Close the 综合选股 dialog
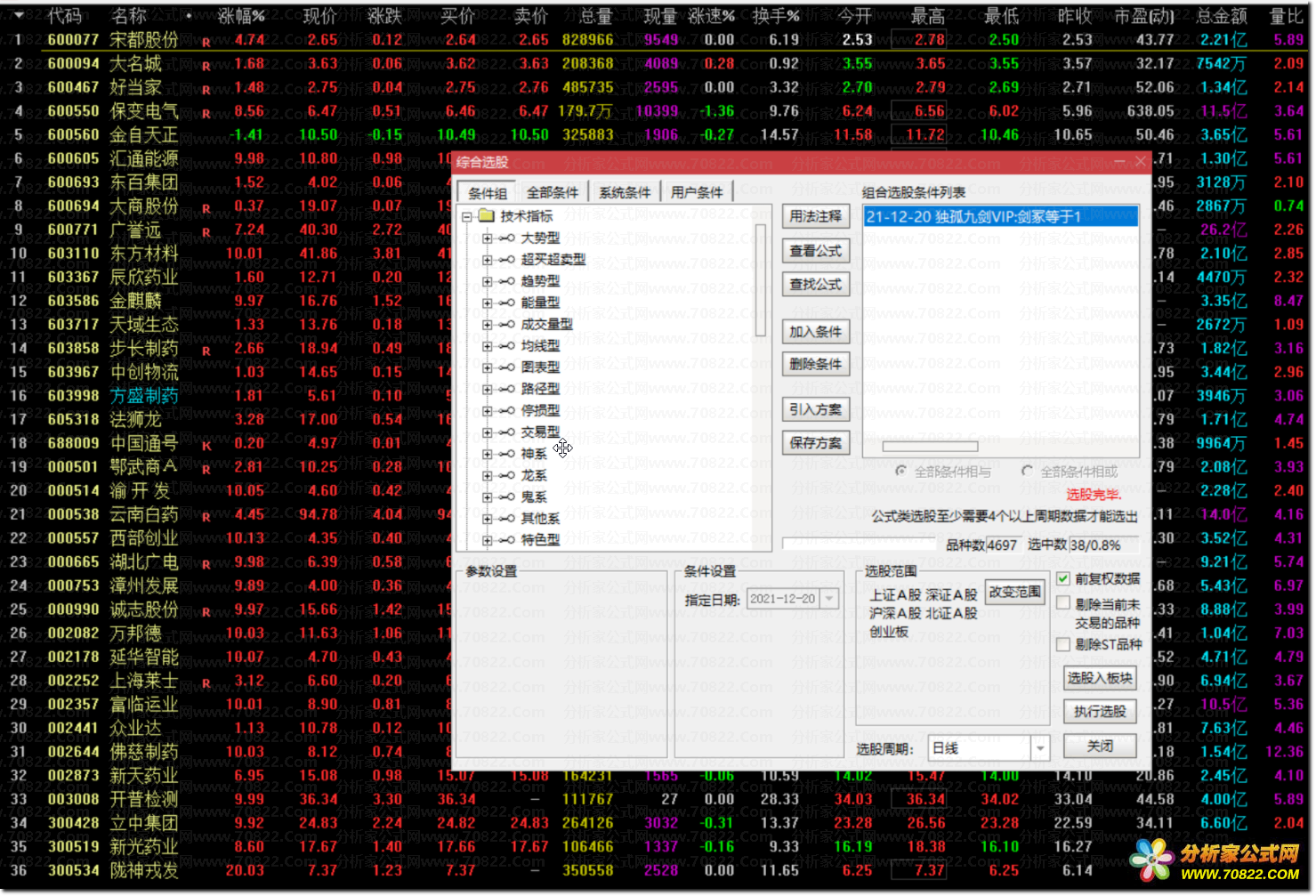The image size is (1316, 896). [x=1140, y=161]
